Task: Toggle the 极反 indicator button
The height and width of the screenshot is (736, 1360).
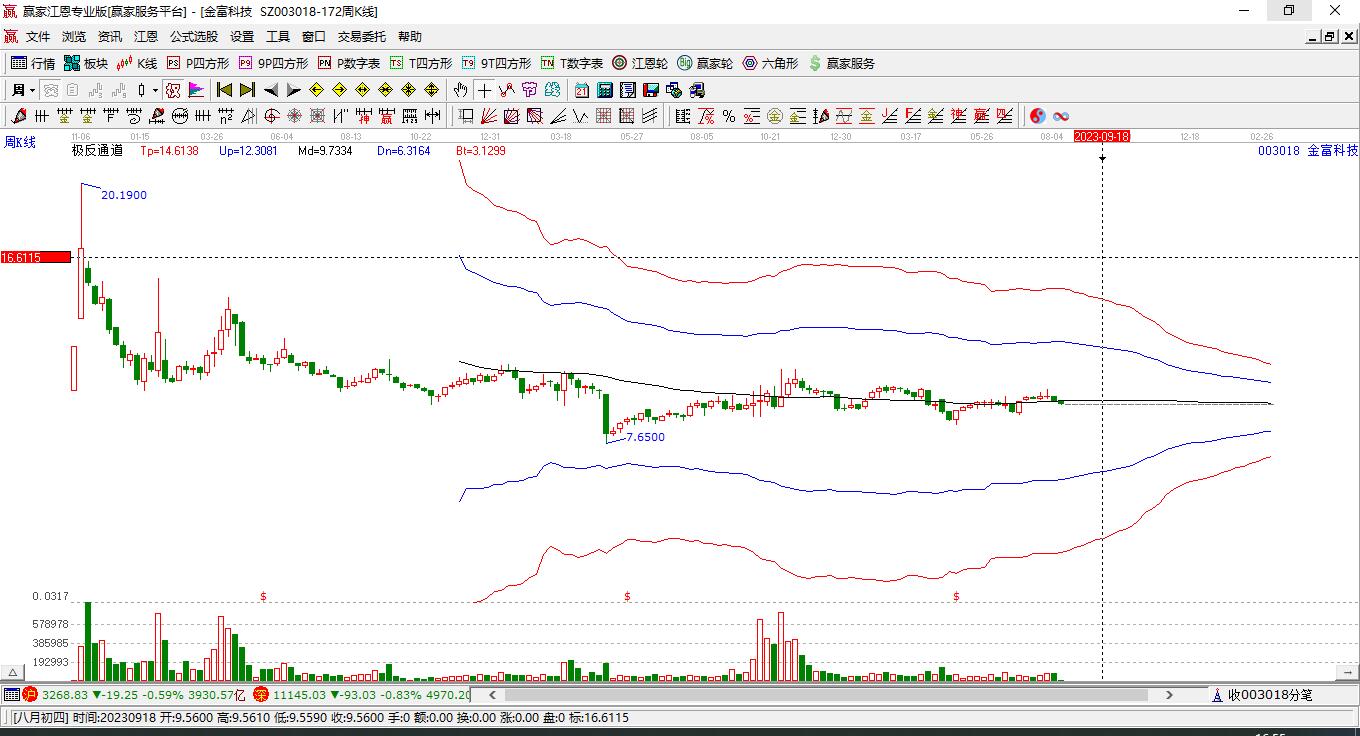Action: (x=173, y=90)
